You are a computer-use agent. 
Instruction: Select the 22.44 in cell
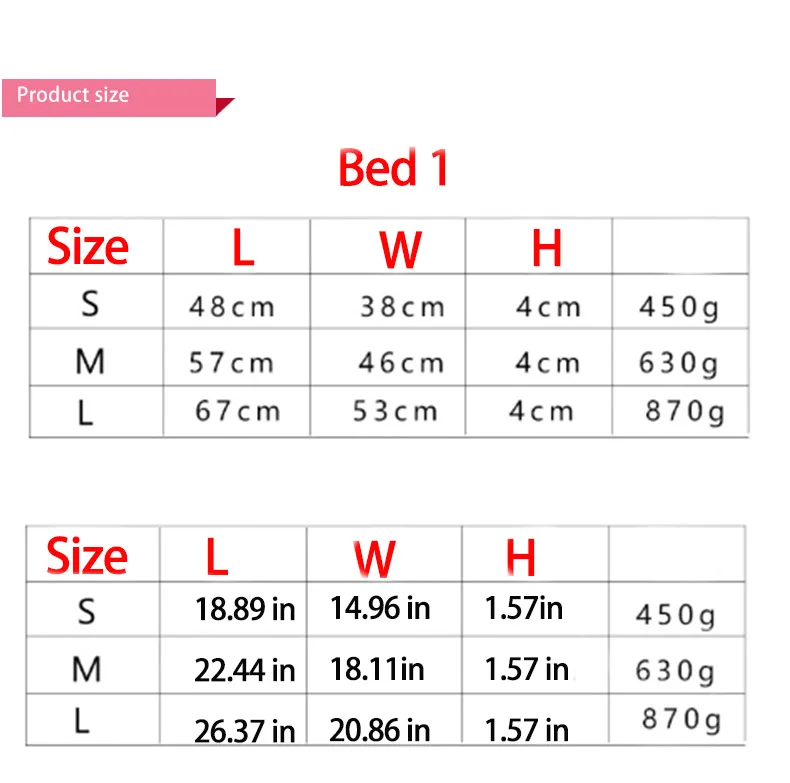click(x=245, y=671)
